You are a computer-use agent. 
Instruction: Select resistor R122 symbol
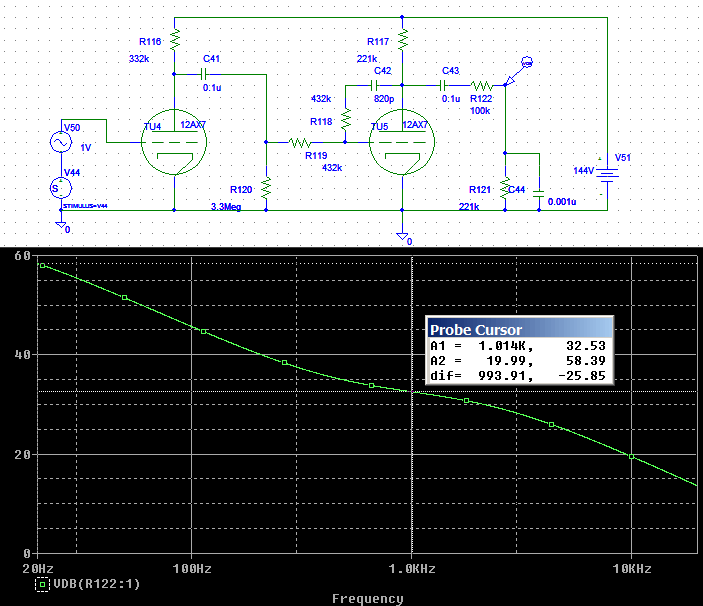[482, 85]
